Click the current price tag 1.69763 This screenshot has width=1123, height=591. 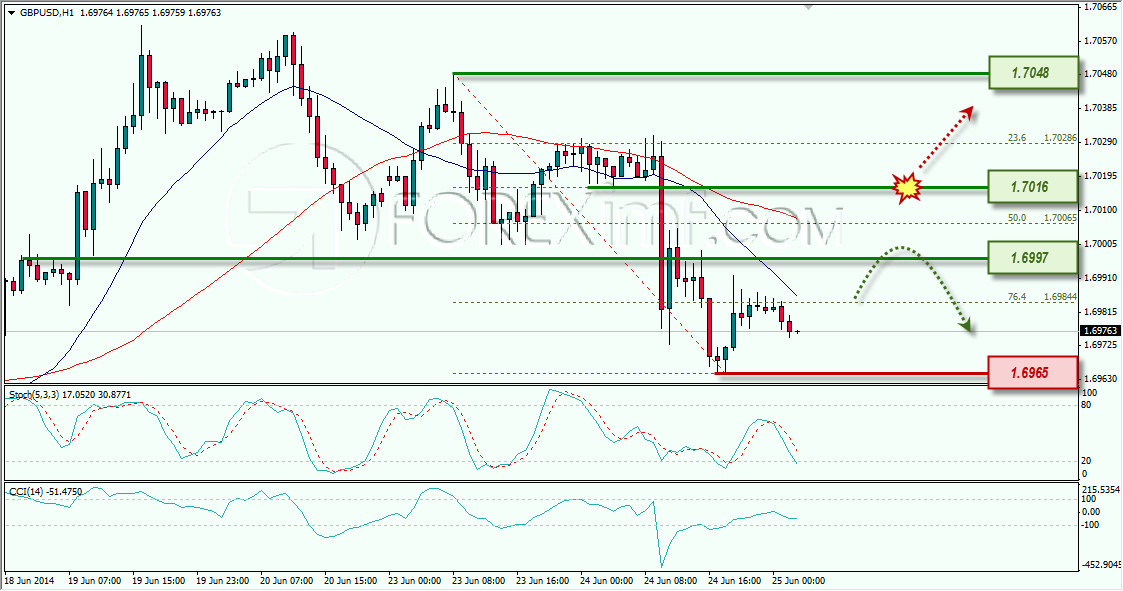(x=1099, y=331)
